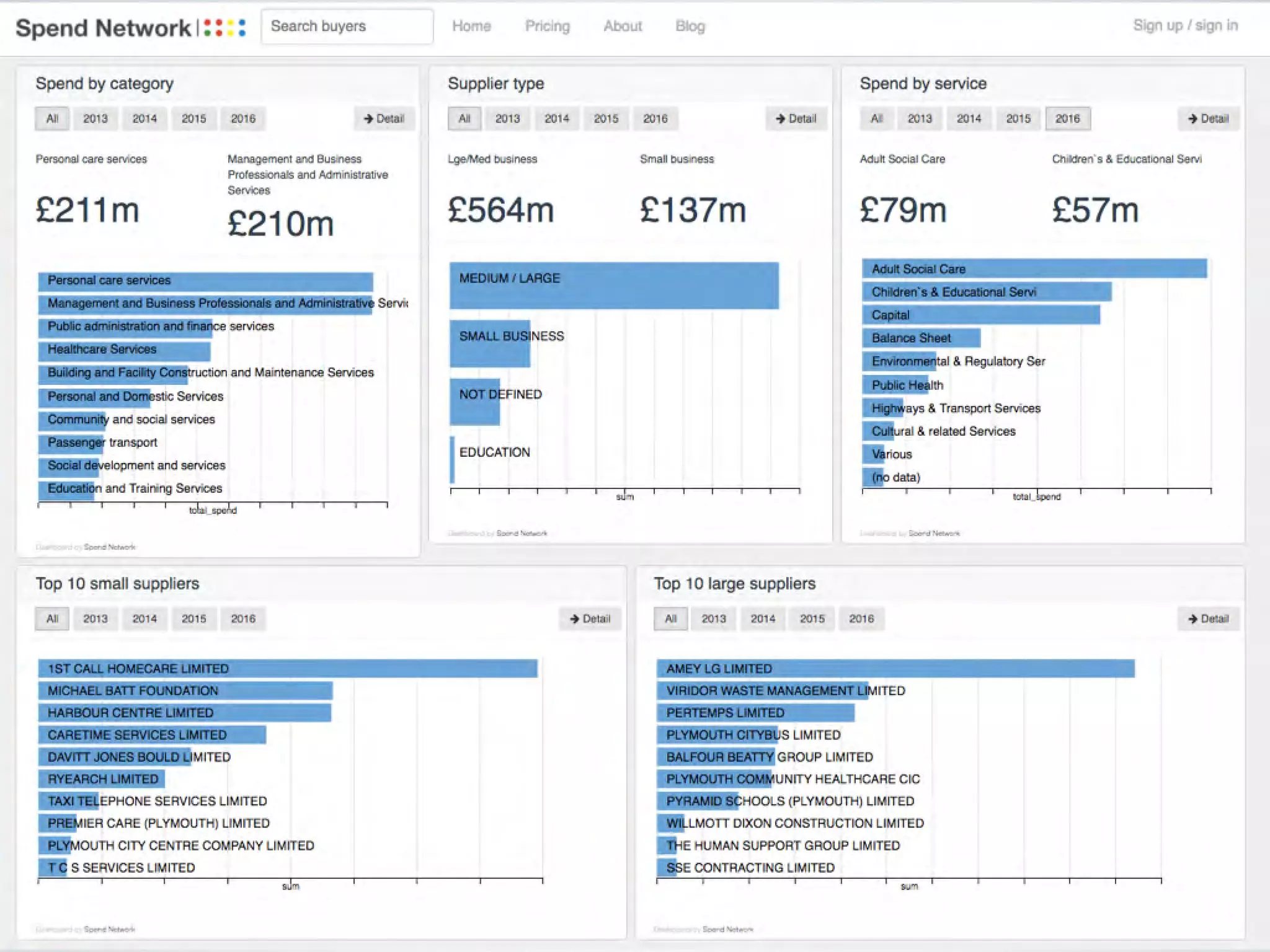Select All filter in Spend by service
Viewport: 1270px width, 952px height.
click(876, 118)
